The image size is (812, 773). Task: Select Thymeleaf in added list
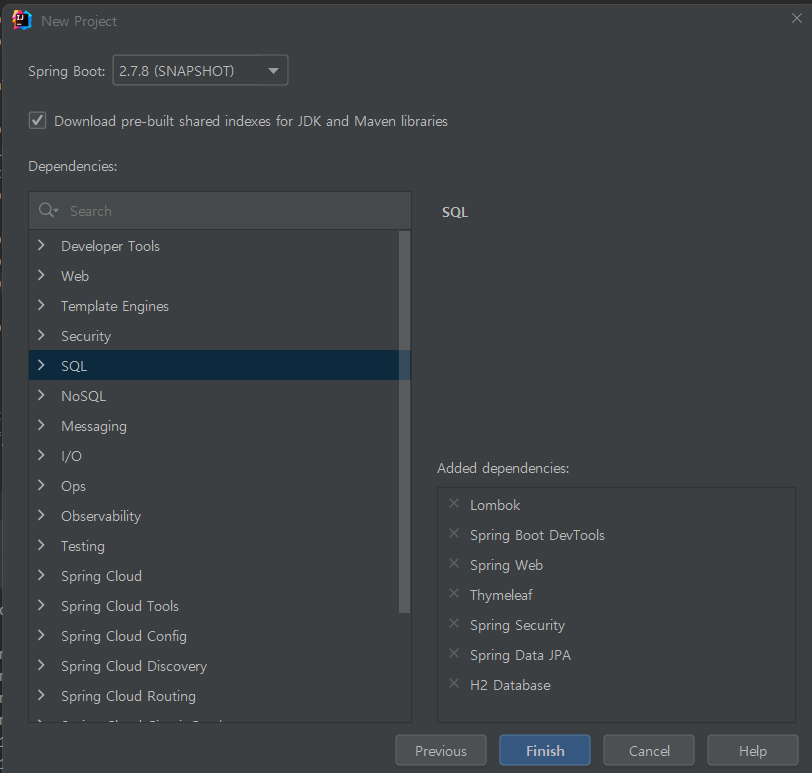click(501, 595)
